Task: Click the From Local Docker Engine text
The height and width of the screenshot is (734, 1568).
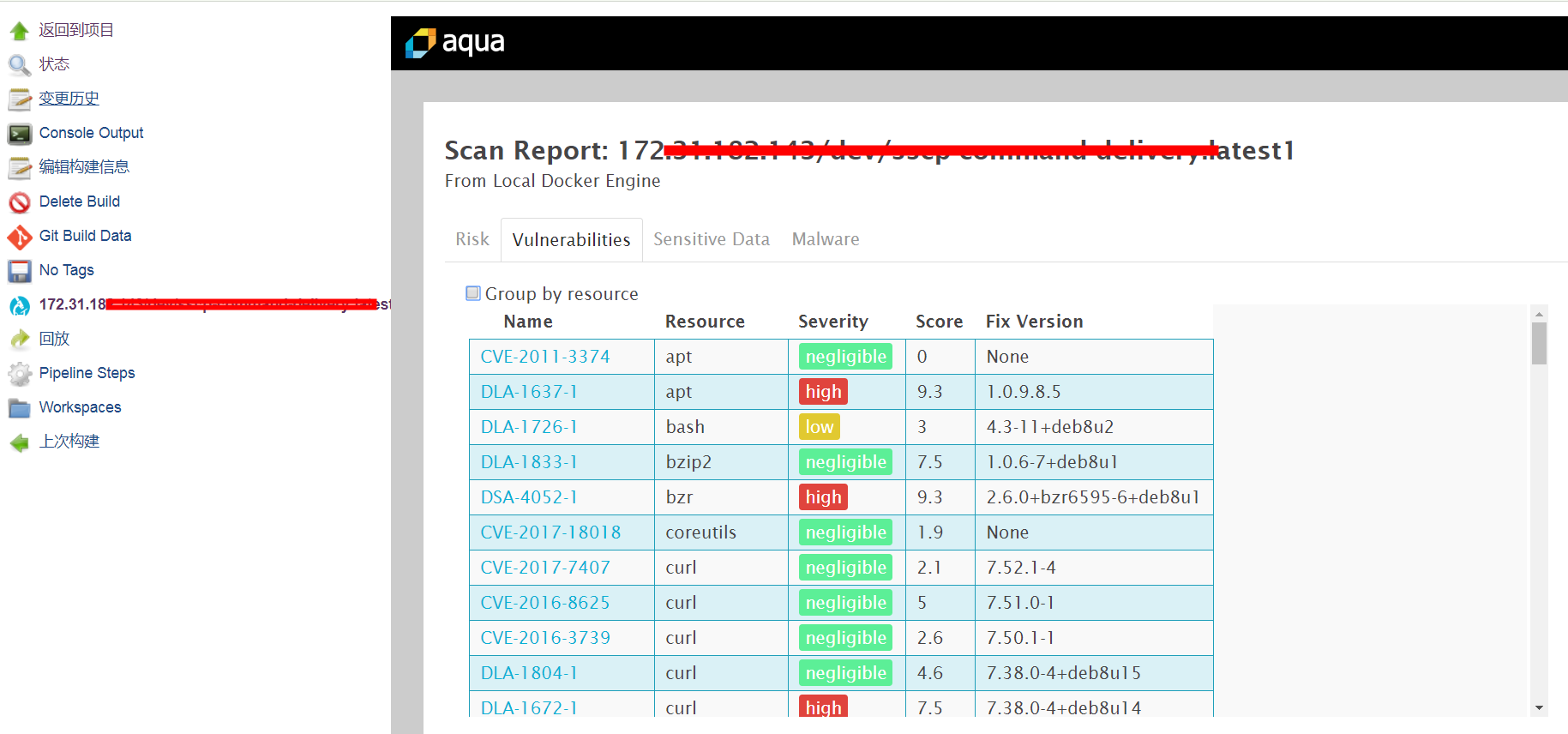Action: (553, 181)
